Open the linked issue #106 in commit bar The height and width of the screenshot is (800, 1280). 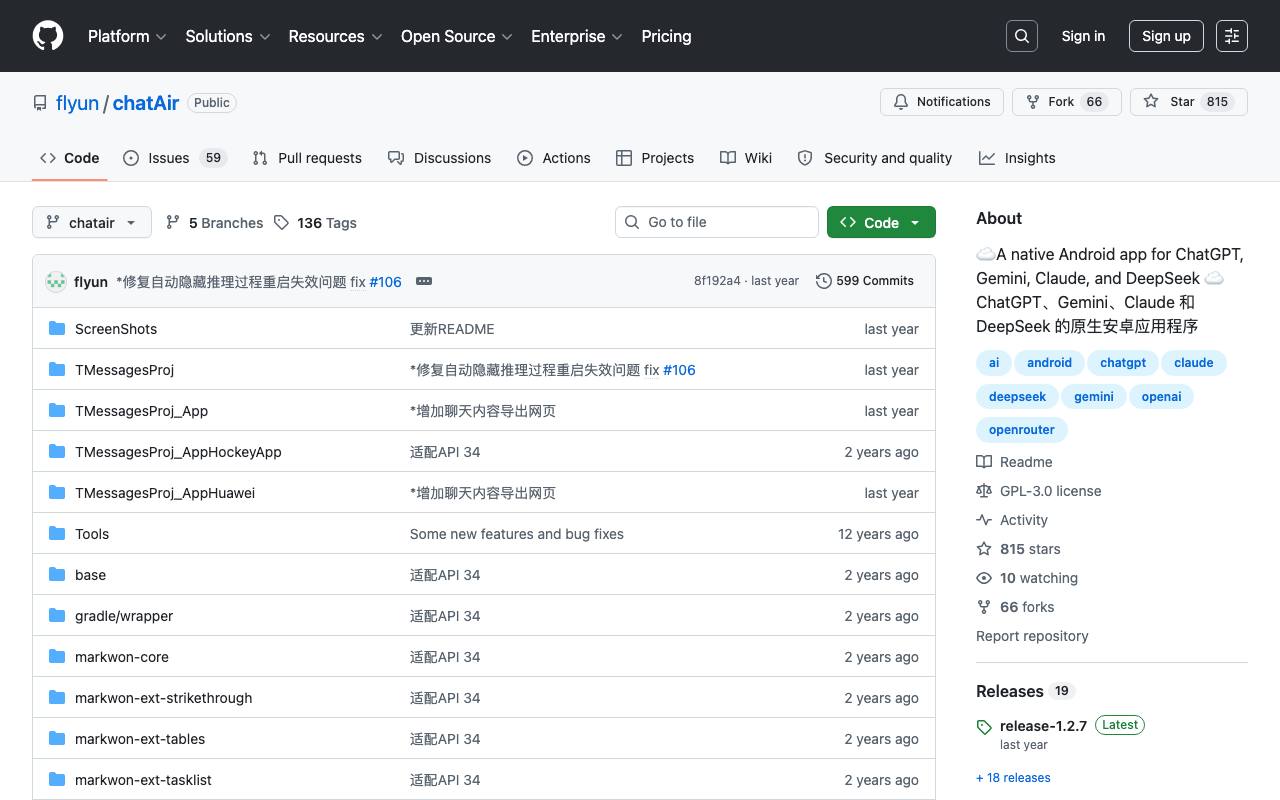click(385, 282)
